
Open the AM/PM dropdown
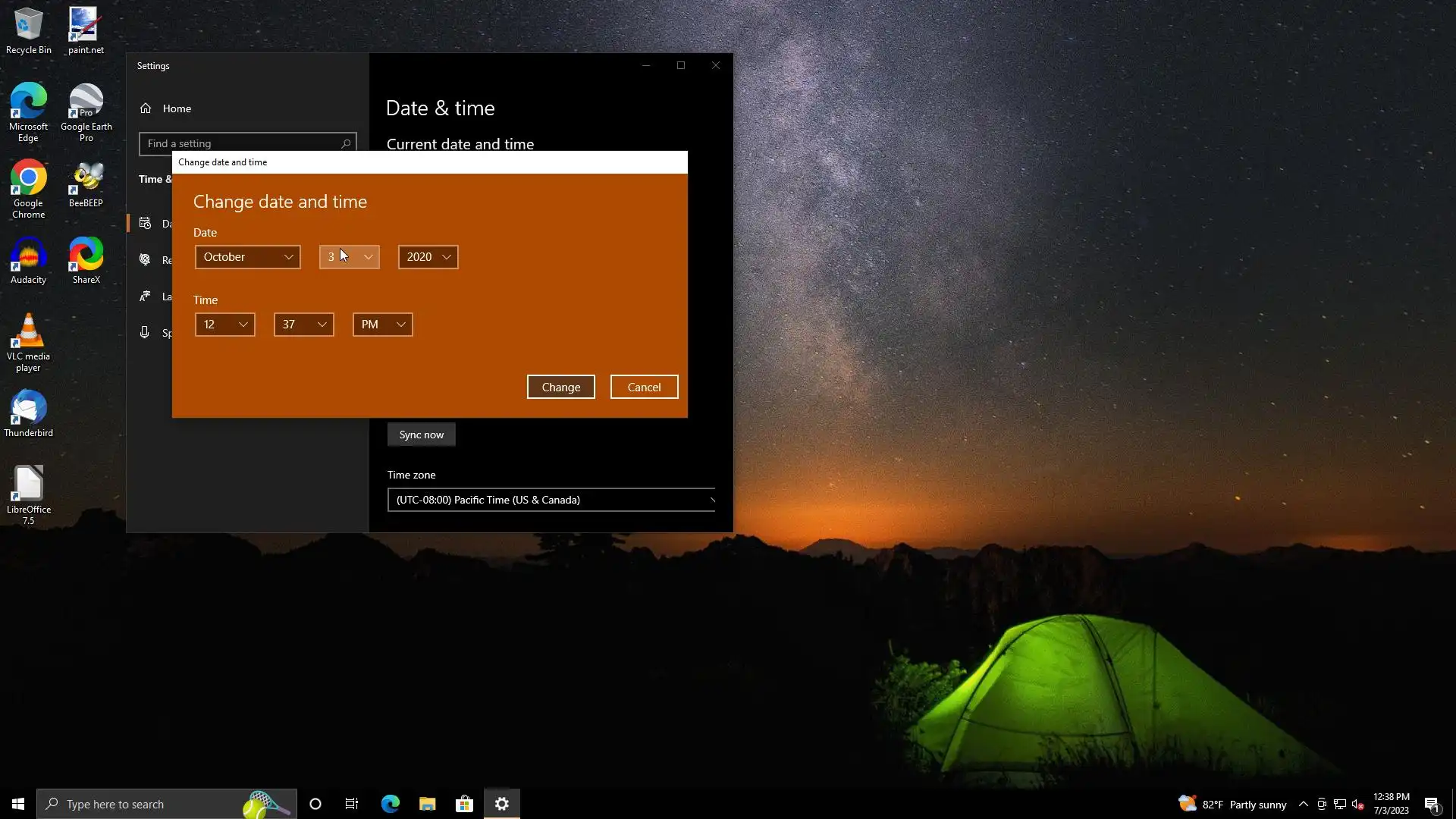click(382, 325)
